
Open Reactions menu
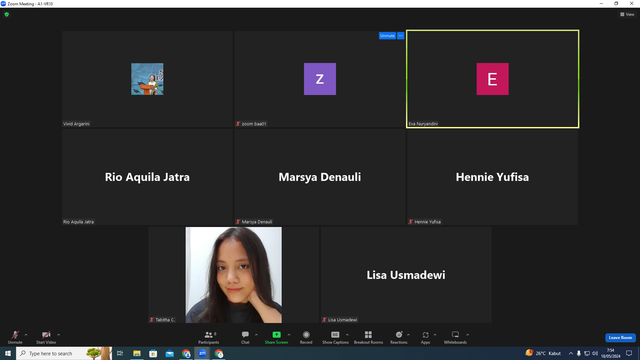(399, 338)
